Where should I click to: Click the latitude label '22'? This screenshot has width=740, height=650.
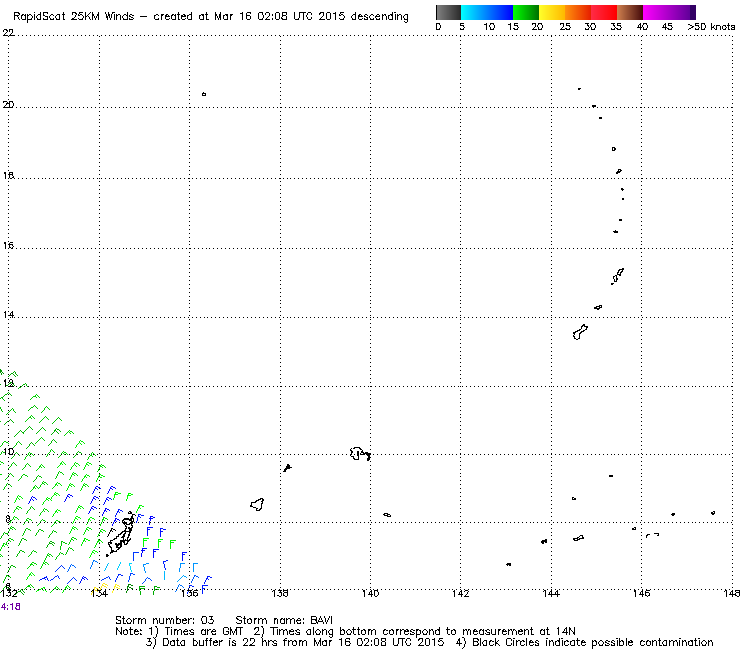(8, 33)
